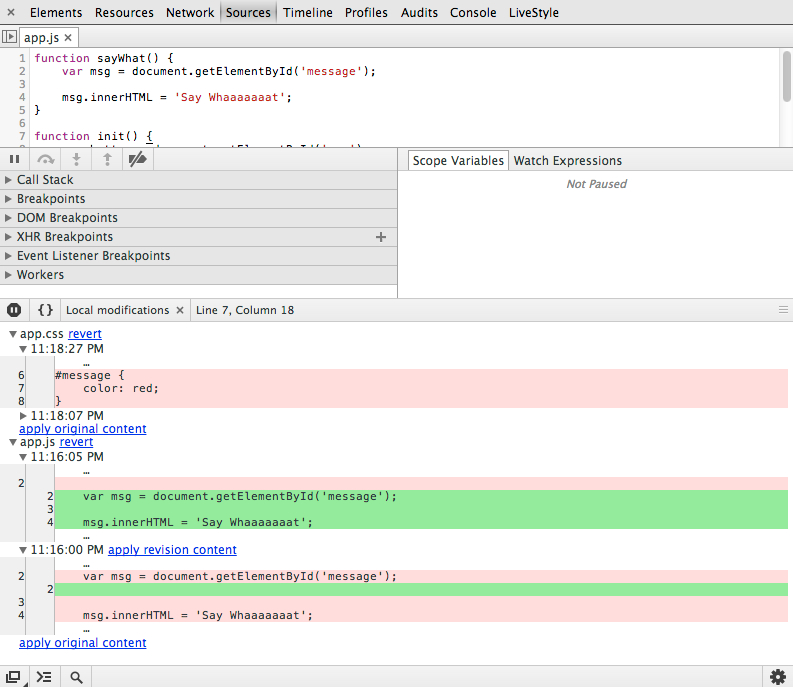Viewport: 793px width, 687px height.
Task: Collapse the 11:16:05 PM revision
Action: click(x=23, y=457)
